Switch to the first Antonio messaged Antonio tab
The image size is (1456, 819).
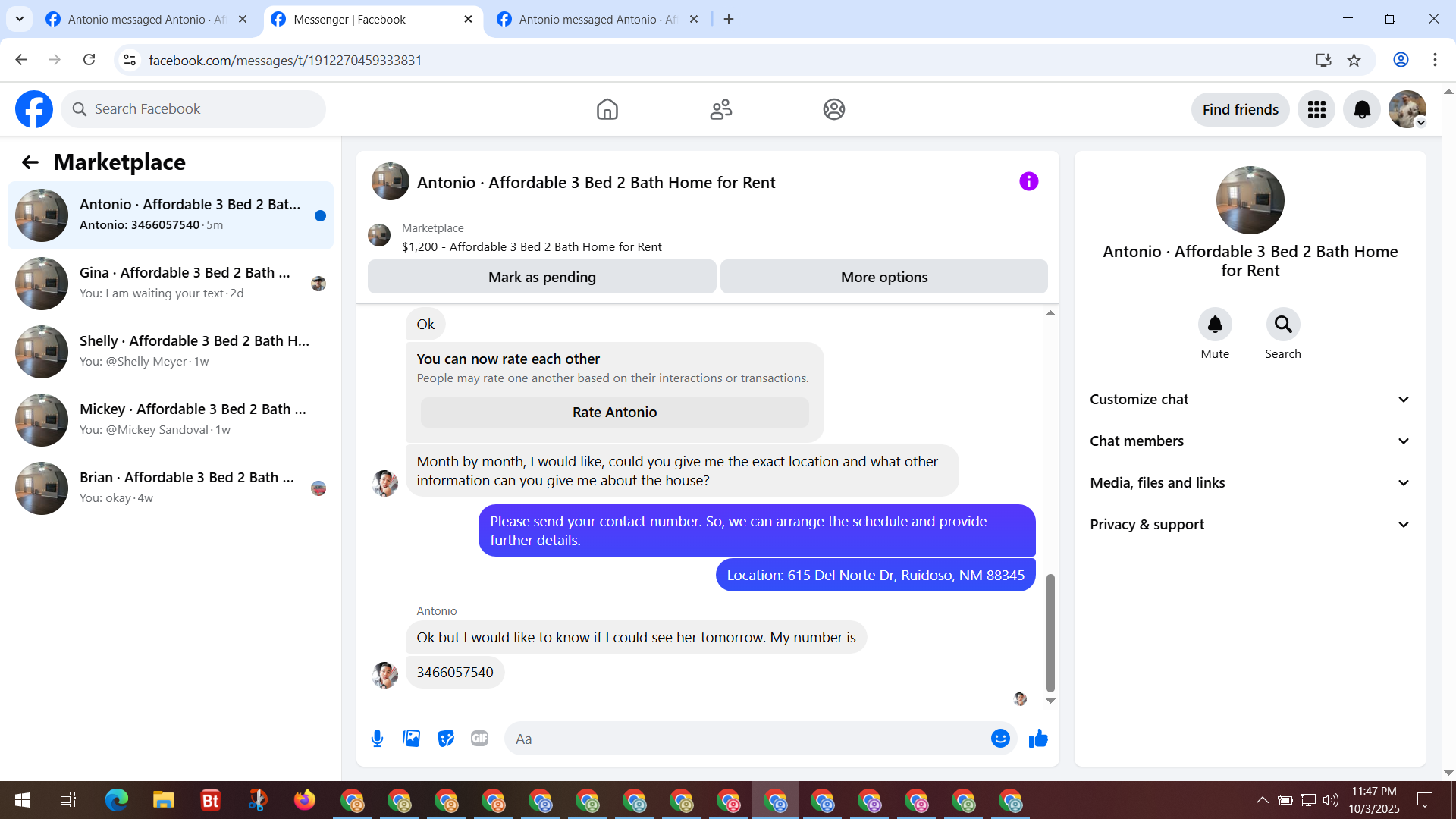click(x=147, y=20)
